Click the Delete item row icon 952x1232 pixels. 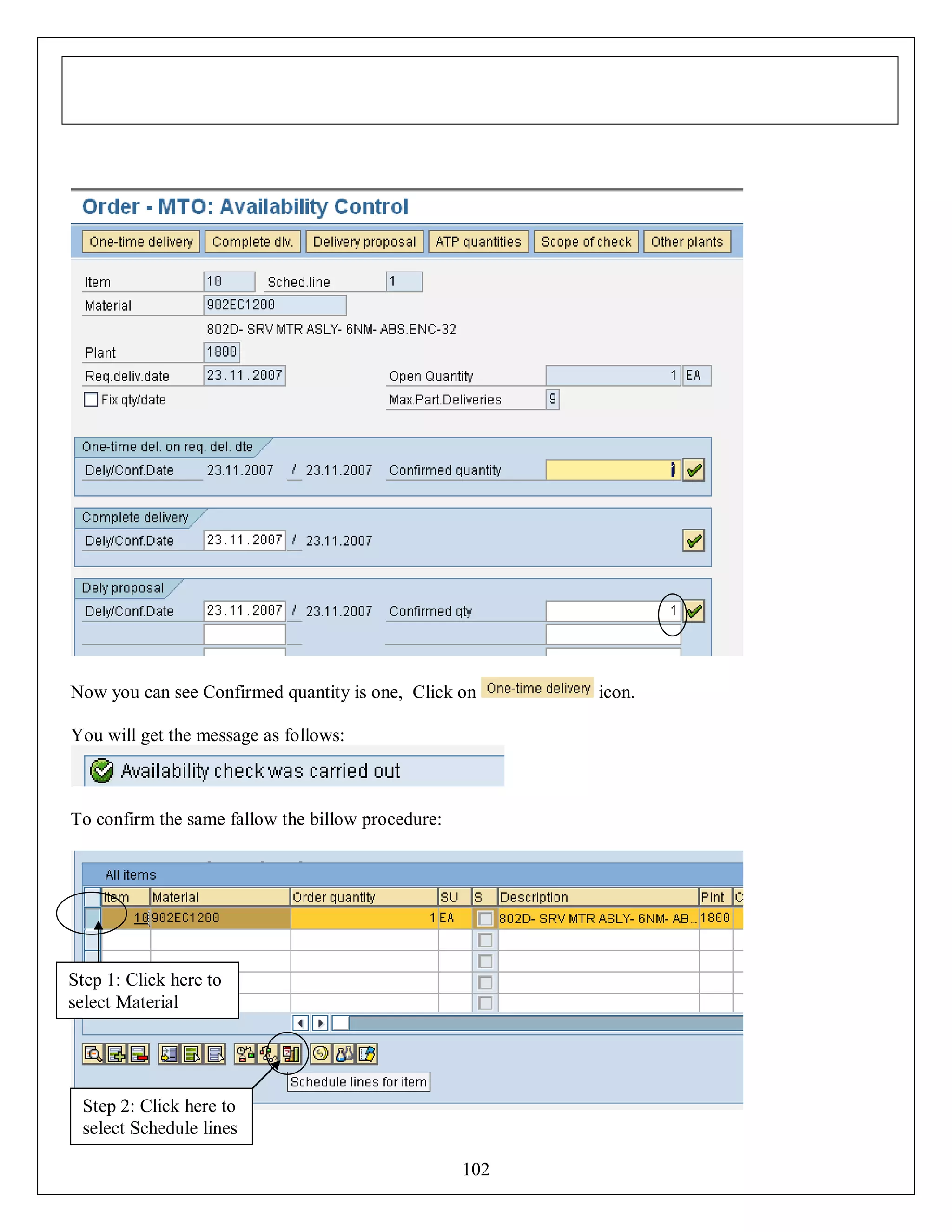(x=139, y=1054)
